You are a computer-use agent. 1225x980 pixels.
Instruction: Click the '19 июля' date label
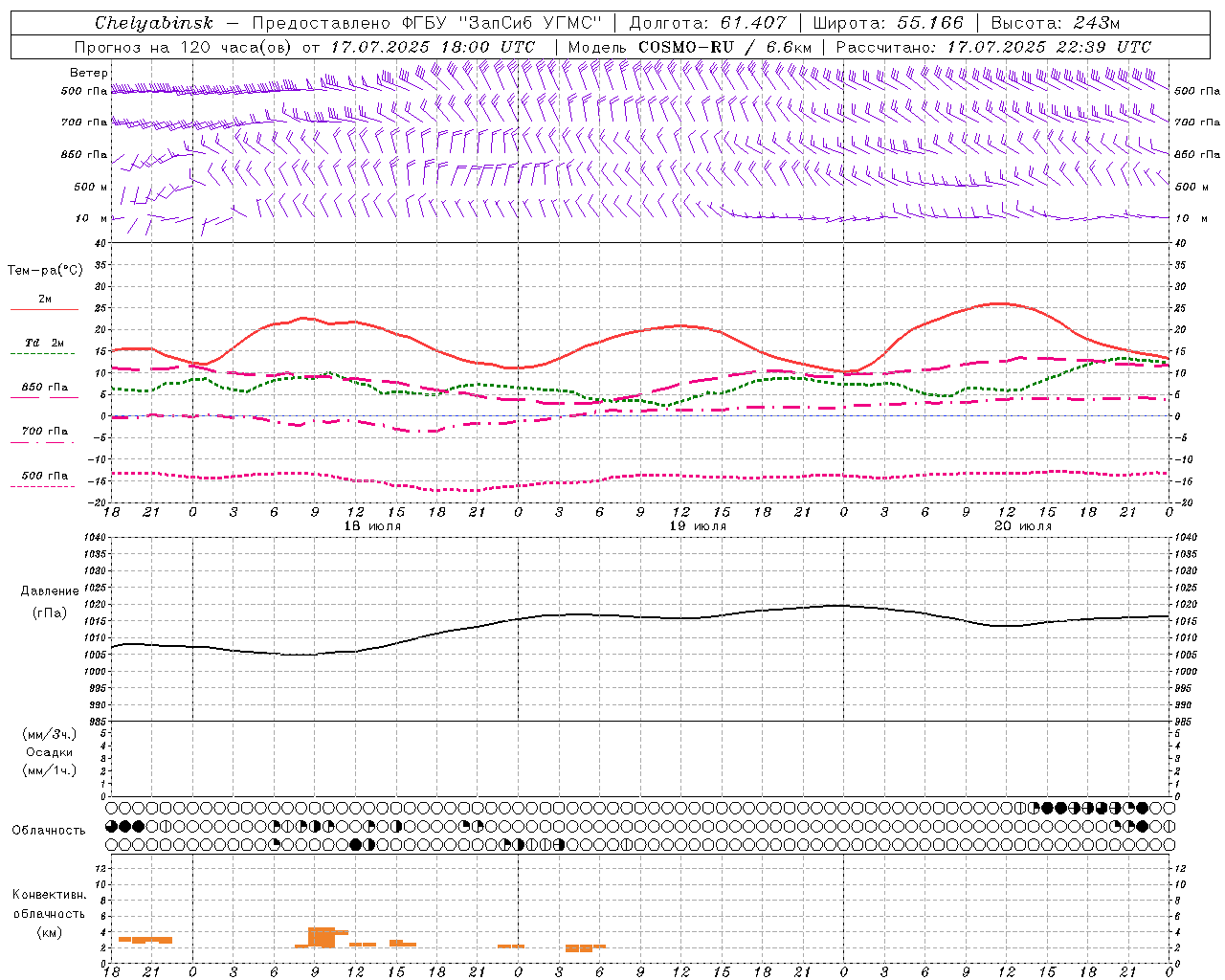click(x=698, y=526)
